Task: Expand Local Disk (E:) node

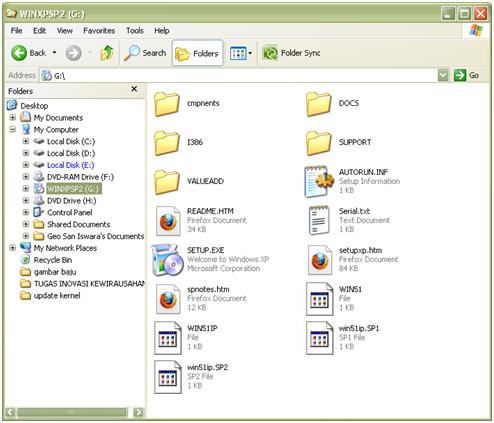Action: coord(26,165)
